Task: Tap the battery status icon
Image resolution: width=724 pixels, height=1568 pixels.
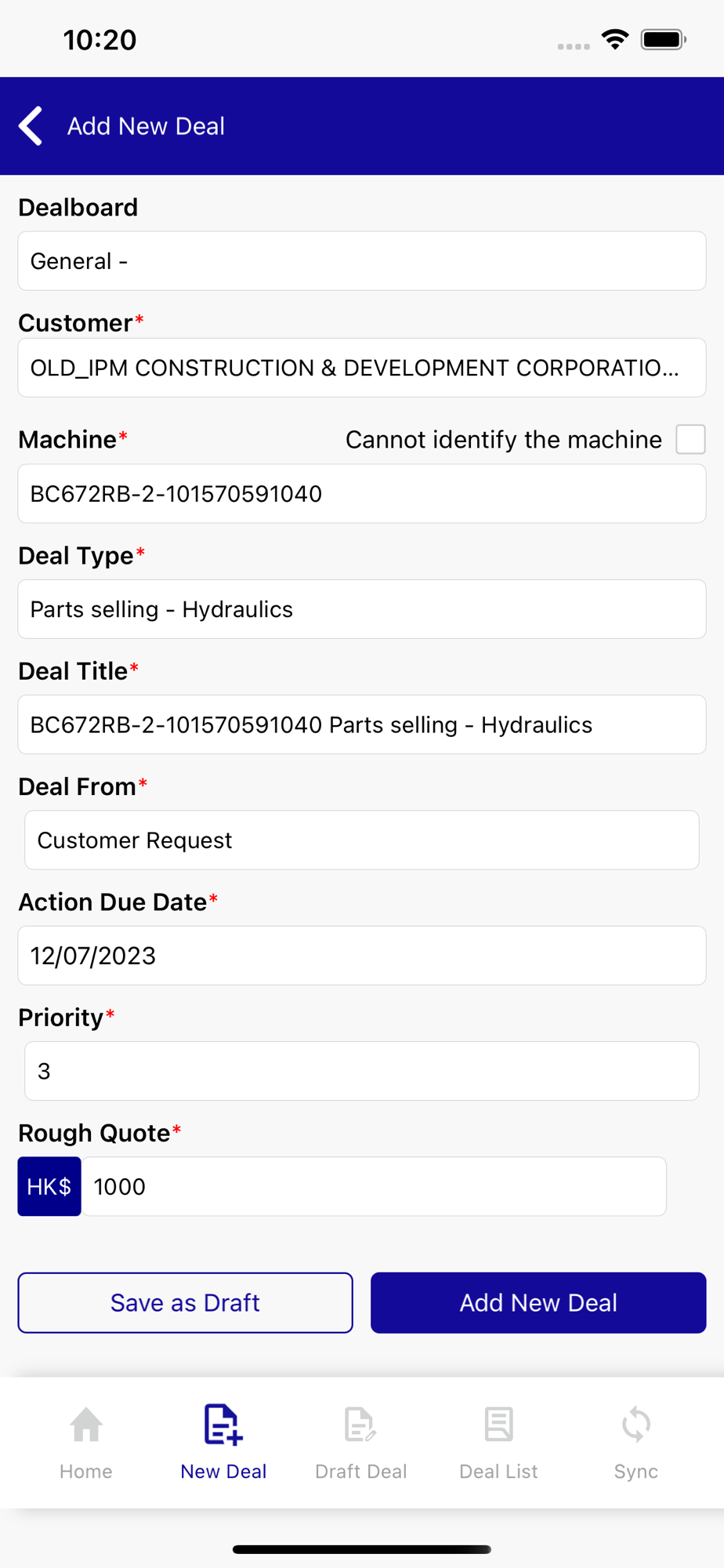Action: (x=663, y=39)
